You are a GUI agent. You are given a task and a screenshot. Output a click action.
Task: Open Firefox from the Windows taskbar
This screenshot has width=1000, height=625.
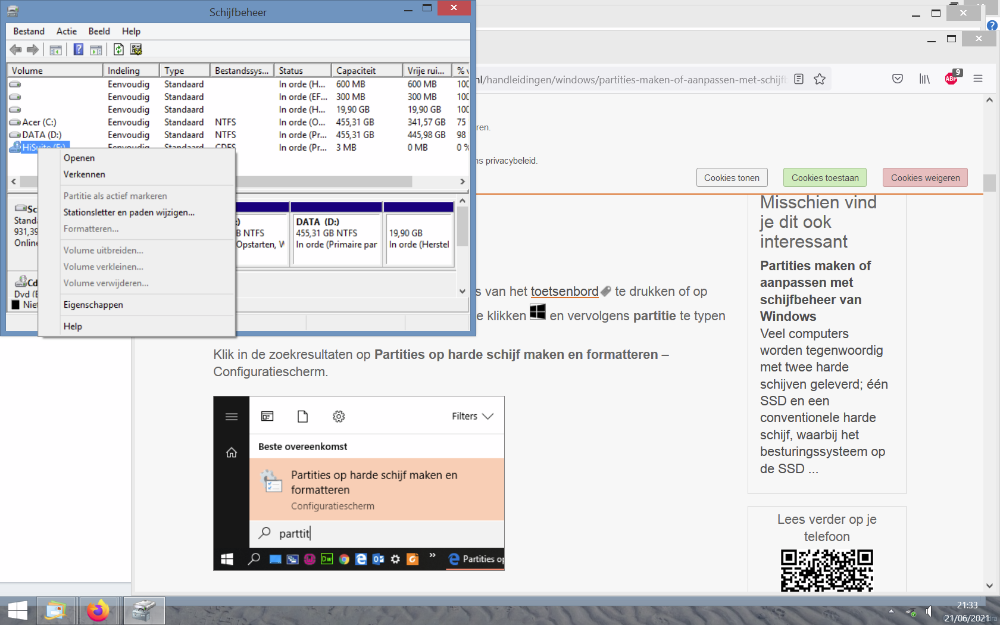98,610
